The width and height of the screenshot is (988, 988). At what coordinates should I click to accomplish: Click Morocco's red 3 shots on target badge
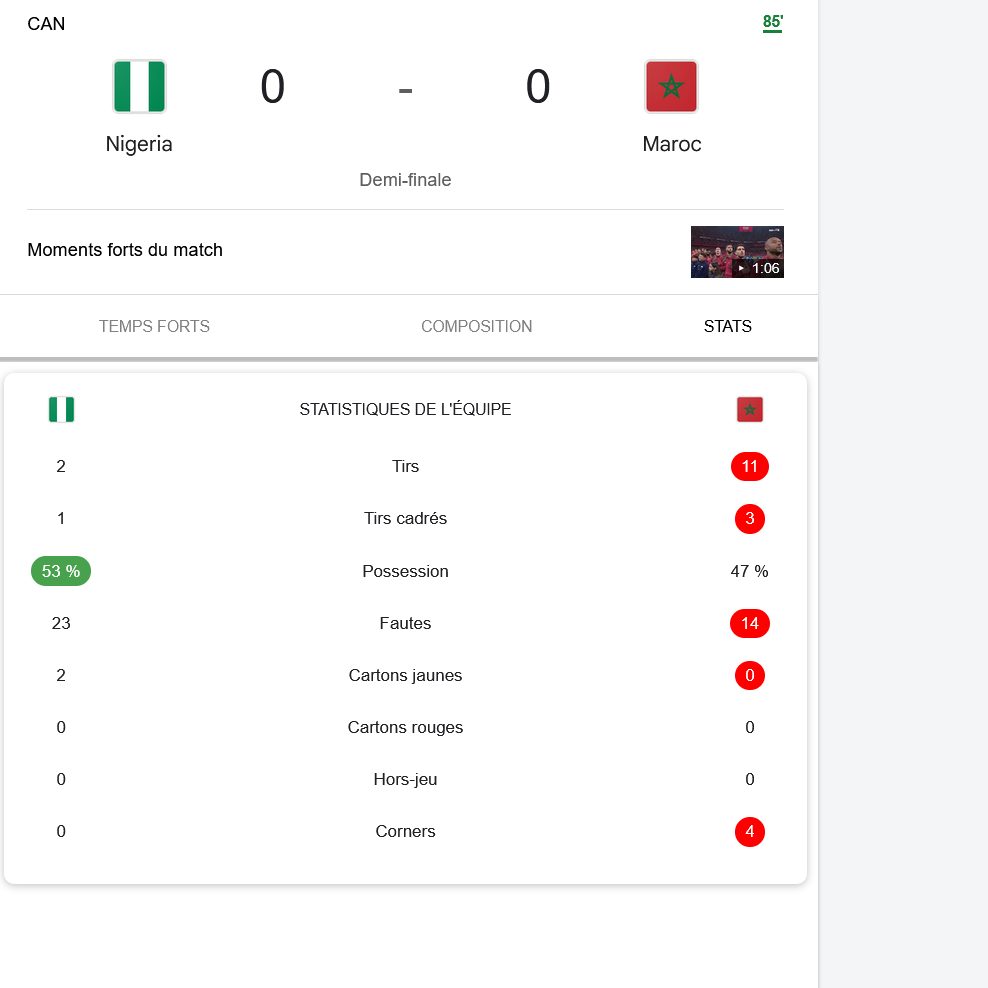point(750,519)
